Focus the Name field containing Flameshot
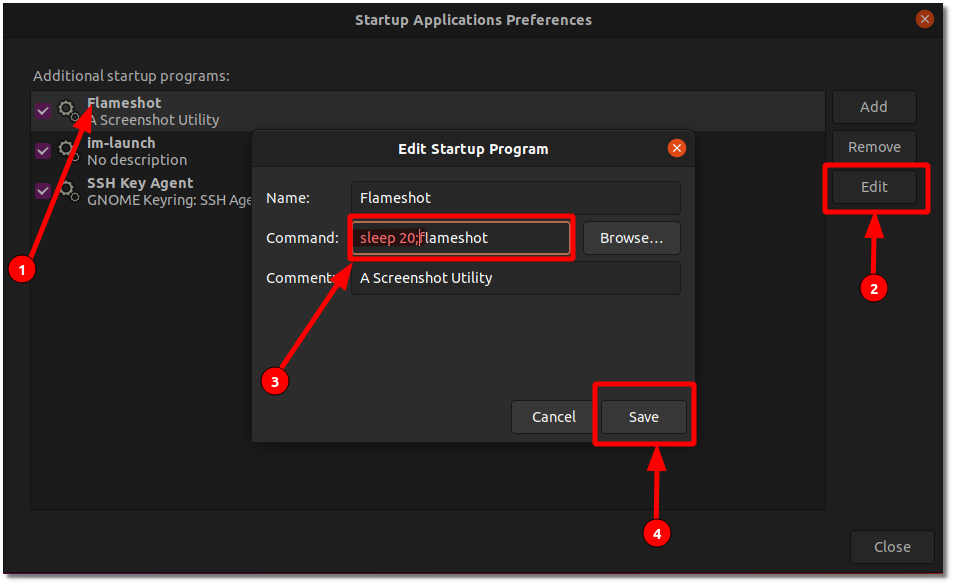 pyautogui.click(x=515, y=198)
